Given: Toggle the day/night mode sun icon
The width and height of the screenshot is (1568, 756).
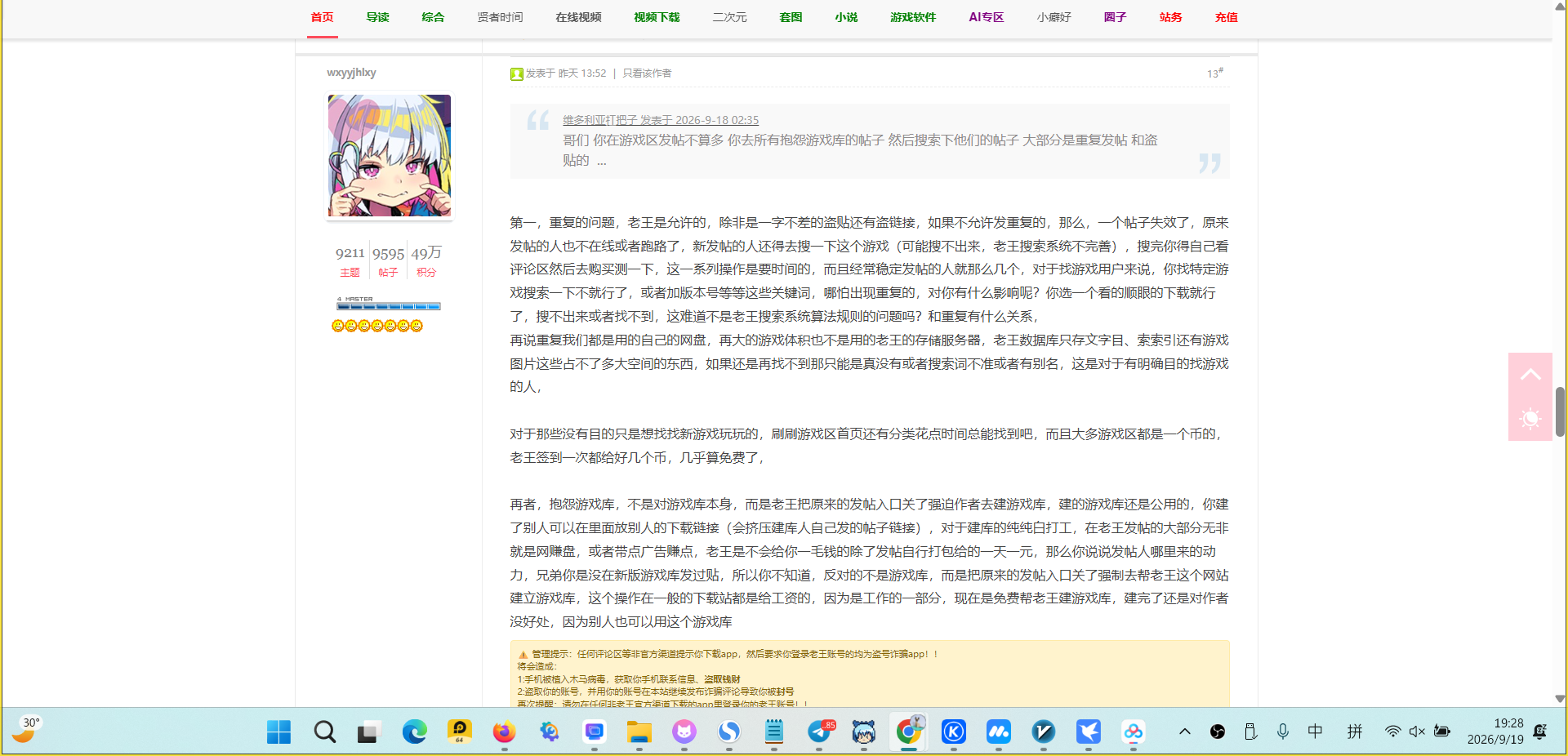Looking at the screenshot, I should pyautogui.click(x=1530, y=419).
